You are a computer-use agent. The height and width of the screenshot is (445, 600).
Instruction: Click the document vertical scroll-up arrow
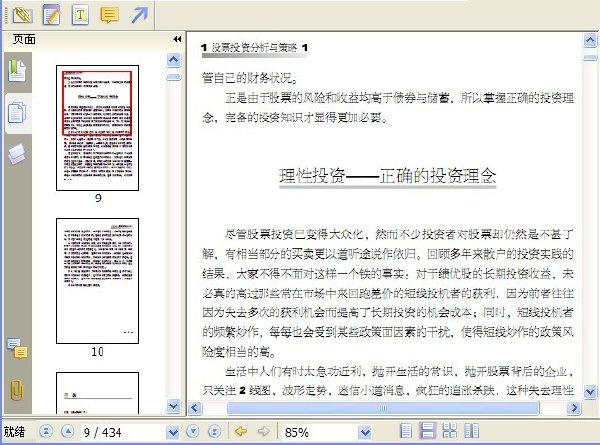[x=590, y=40]
